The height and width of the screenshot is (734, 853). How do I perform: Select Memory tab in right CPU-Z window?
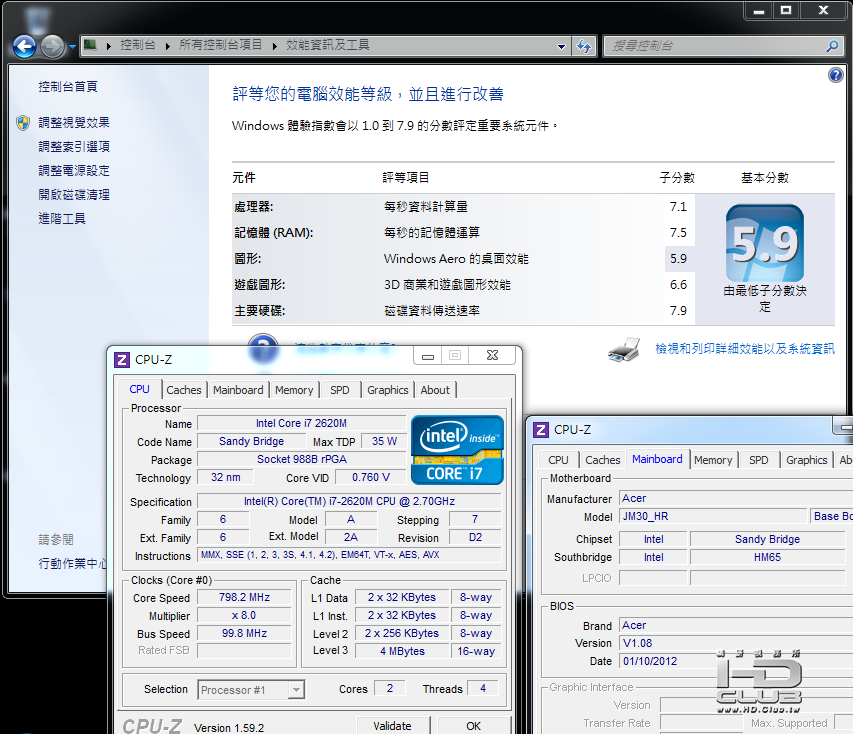tap(713, 460)
